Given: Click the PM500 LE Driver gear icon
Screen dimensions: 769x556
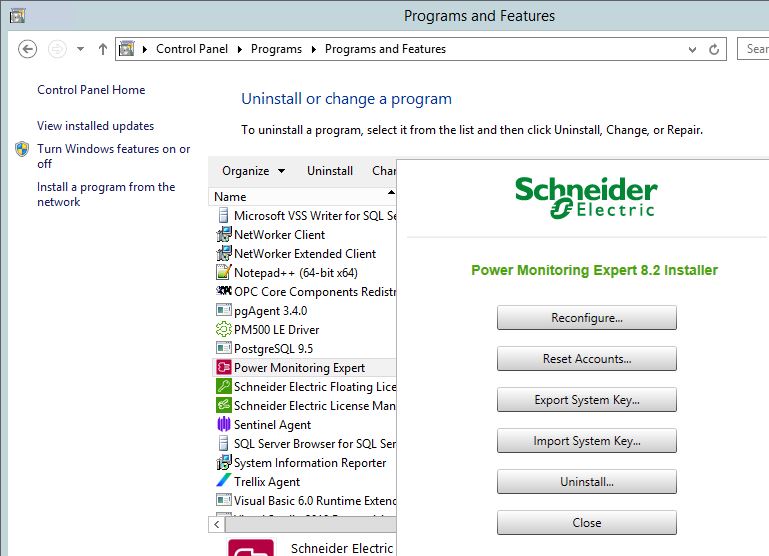Looking at the screenshot, I should [x=224, y=330].
